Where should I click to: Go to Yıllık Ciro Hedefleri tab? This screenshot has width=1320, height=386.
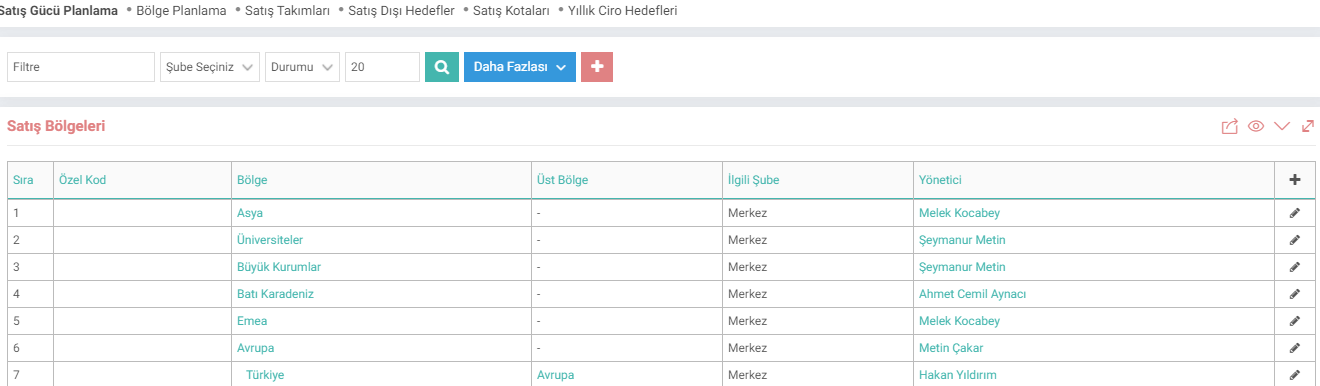(x=623, y=11)
